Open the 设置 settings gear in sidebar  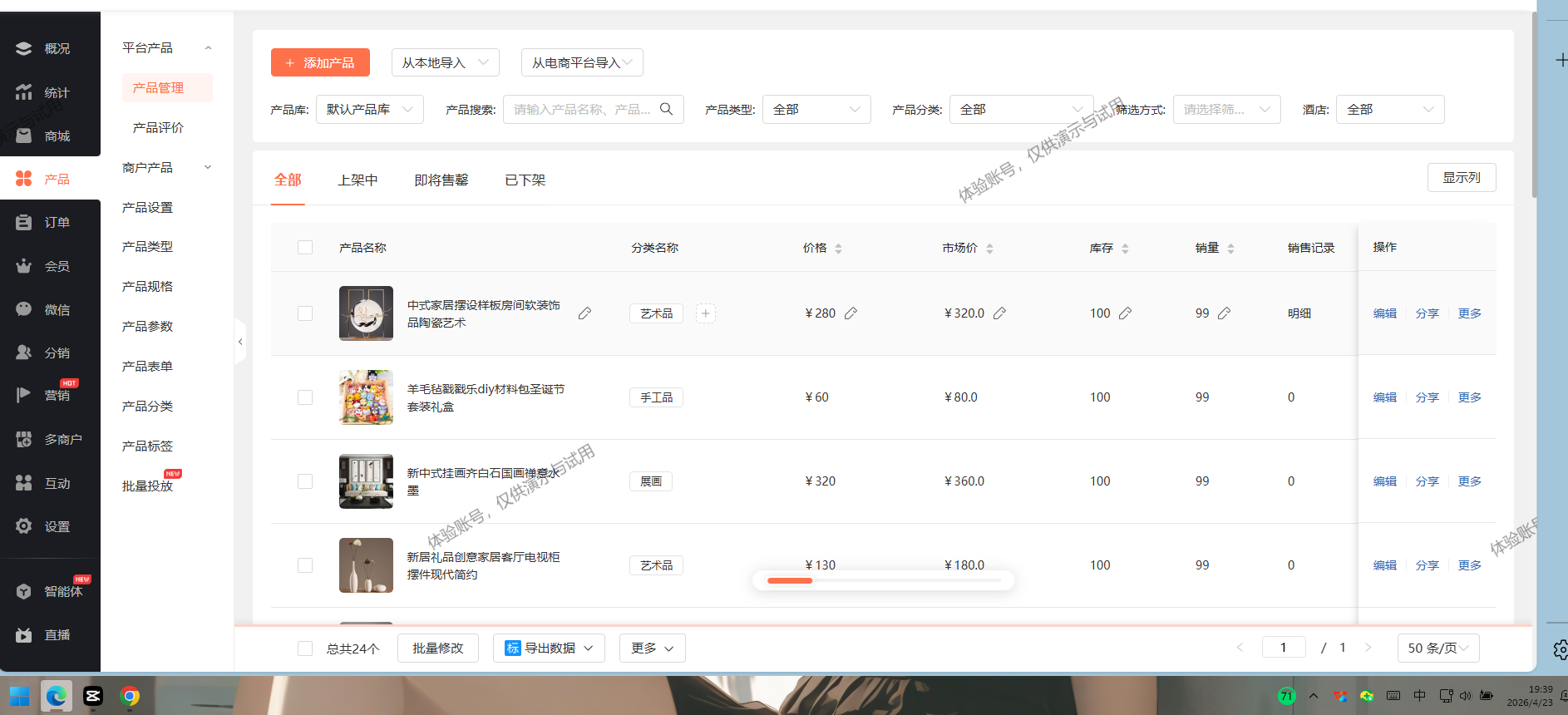(x=24, y=526)
